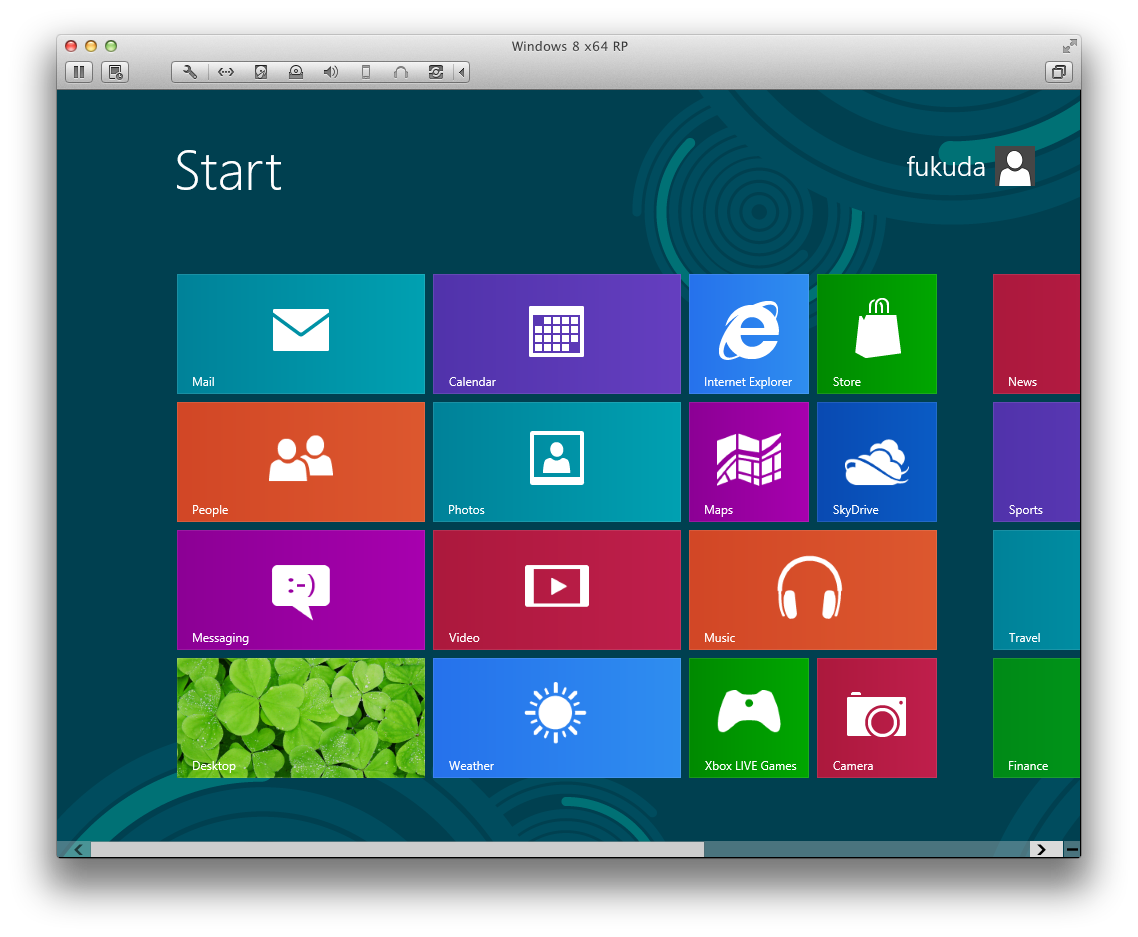Enter full screen using top-right arrows
1138x937 pixels.
pos(1069,46)
